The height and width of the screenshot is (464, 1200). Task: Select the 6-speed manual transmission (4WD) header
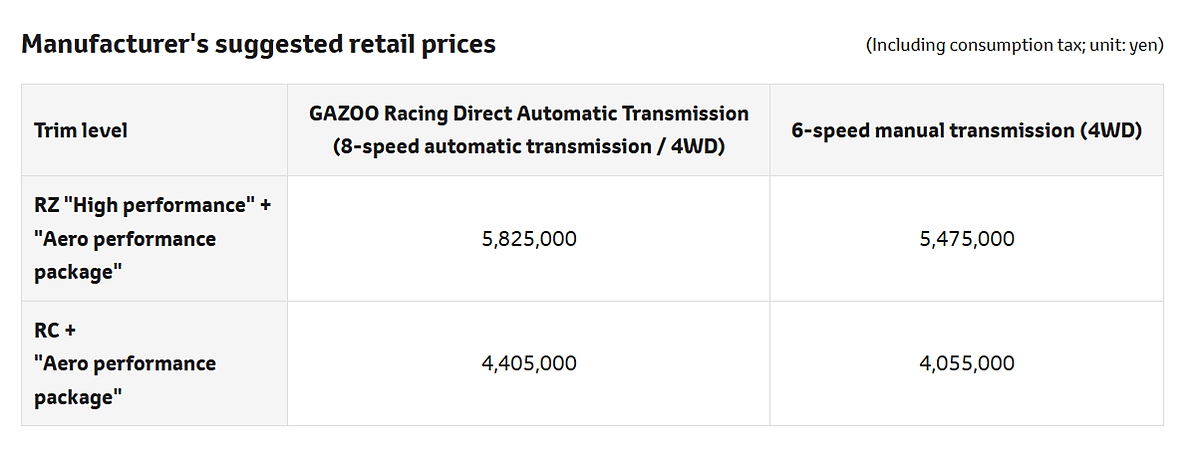[967, 130]
